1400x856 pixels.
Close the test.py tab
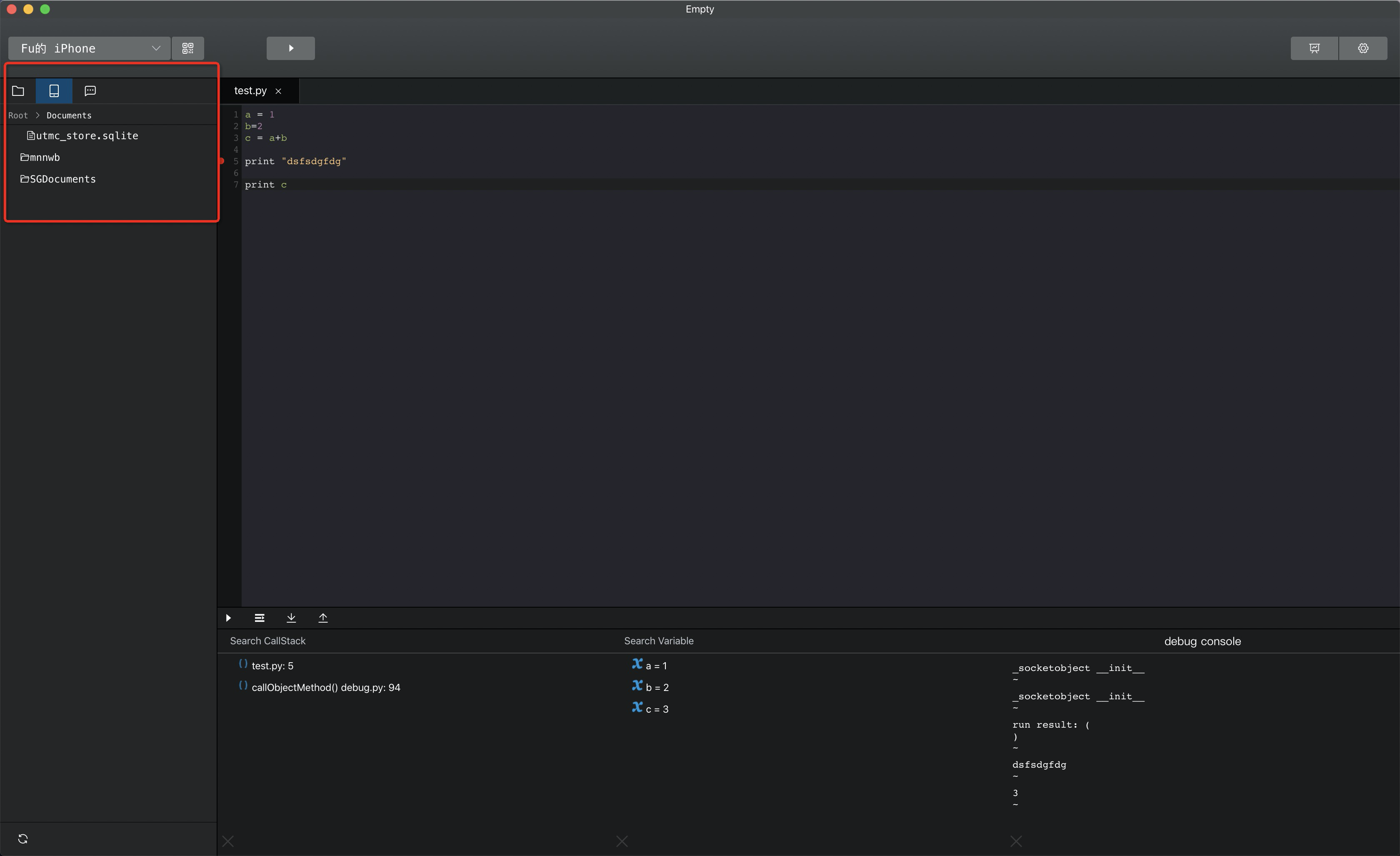coord(278,92)
